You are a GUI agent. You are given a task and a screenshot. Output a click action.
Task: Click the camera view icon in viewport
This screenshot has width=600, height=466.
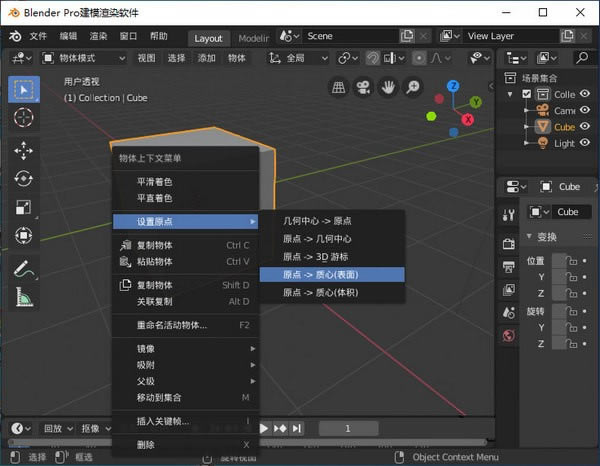pos(364,87)
